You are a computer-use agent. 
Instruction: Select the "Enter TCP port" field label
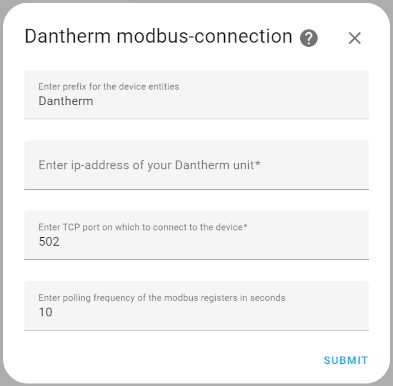pos(143,227)
